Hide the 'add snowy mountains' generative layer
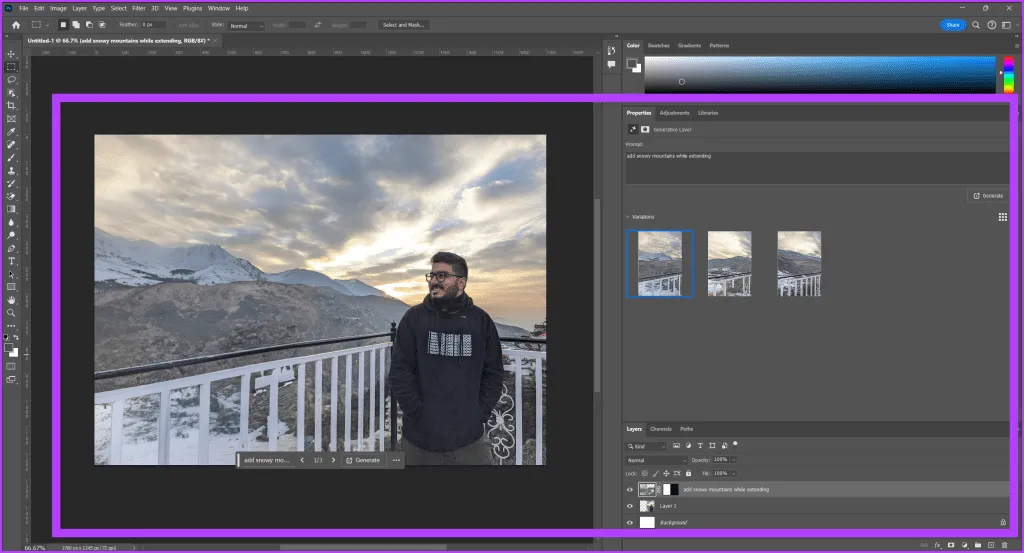Viewport: 1024px width, 553px height. click(x=630, y=489)
